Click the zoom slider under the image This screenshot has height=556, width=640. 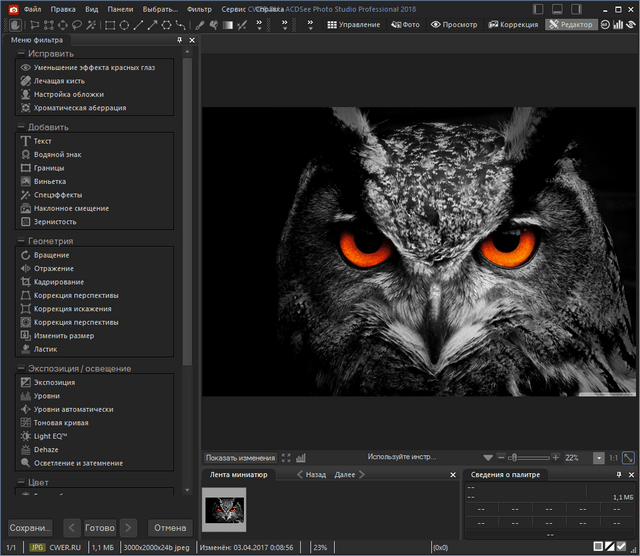pyautogui.click(x=529, y=457)
